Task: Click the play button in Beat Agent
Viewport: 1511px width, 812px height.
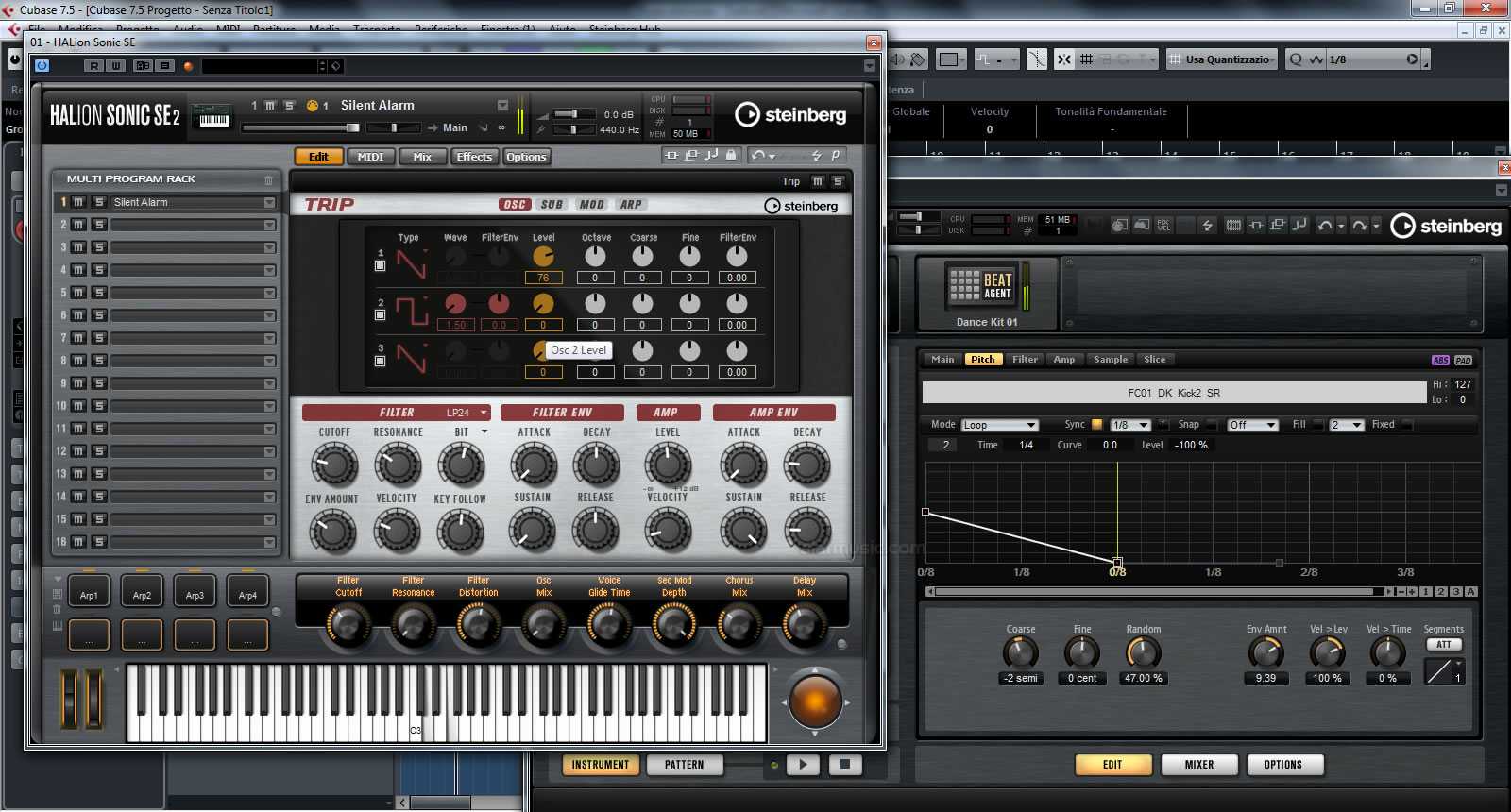Action: 803,765
